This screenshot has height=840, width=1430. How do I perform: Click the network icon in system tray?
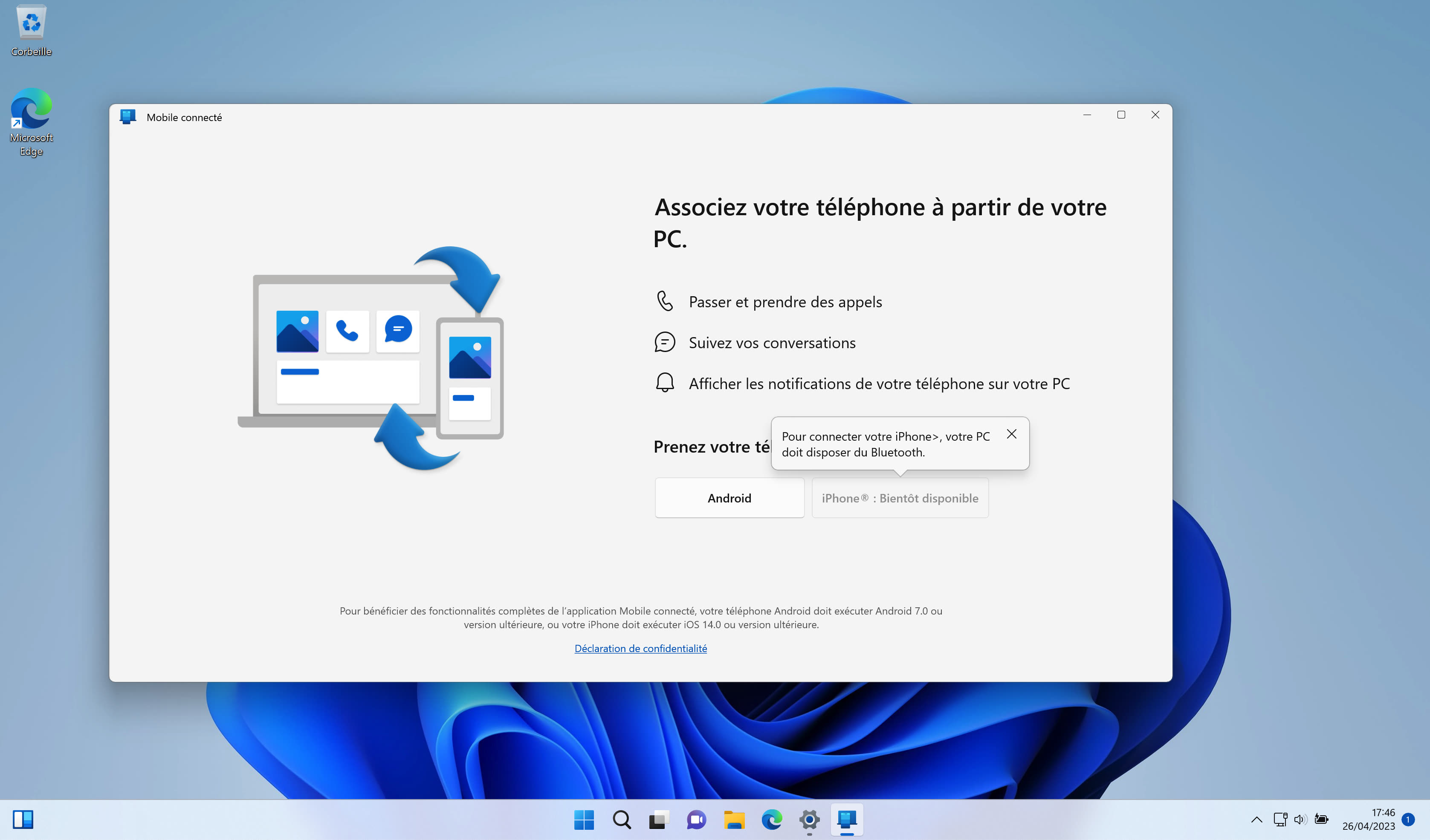click(x=1280, y=820)
